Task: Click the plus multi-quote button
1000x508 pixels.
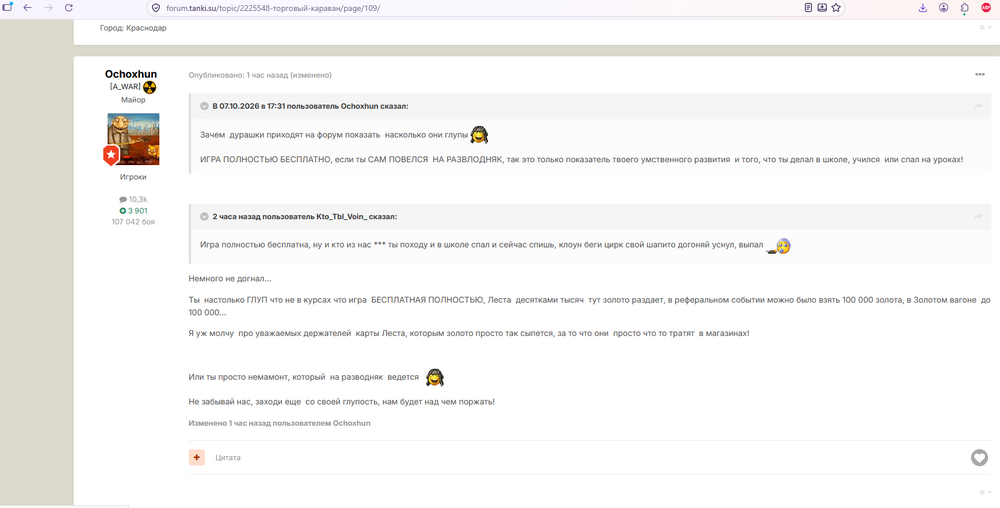Action: (196, 457)
